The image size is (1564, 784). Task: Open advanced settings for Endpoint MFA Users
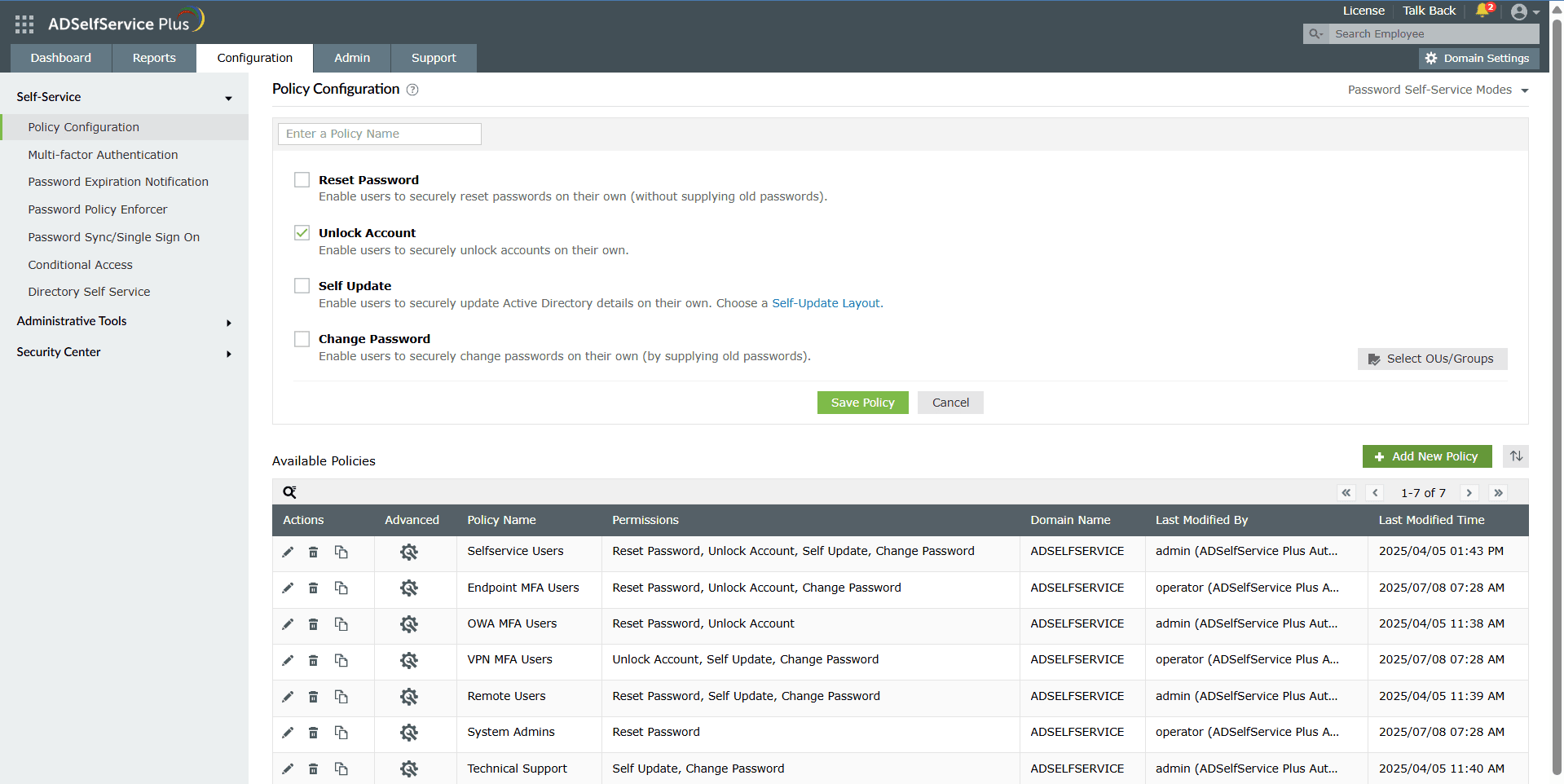409,588
